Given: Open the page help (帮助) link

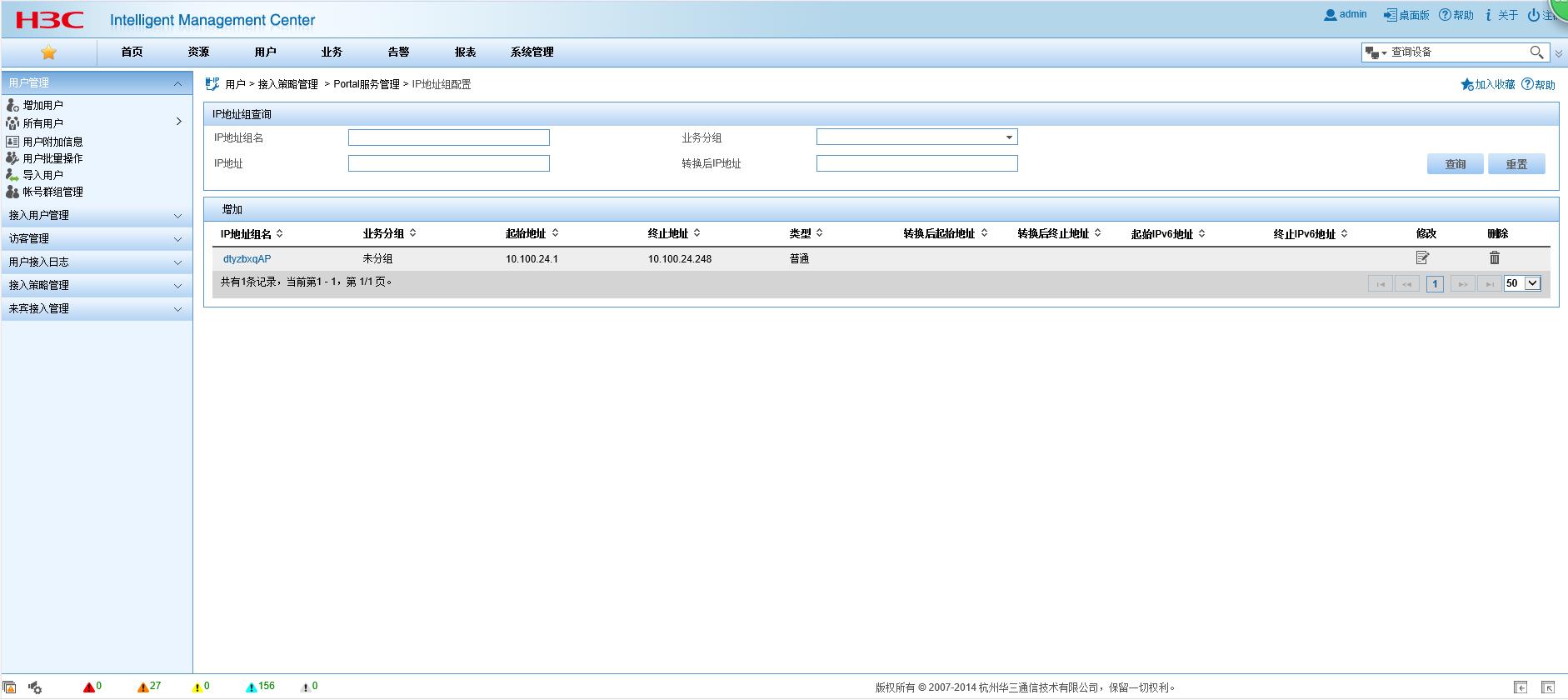Looking at the screenshot, I should [1539, 84].
